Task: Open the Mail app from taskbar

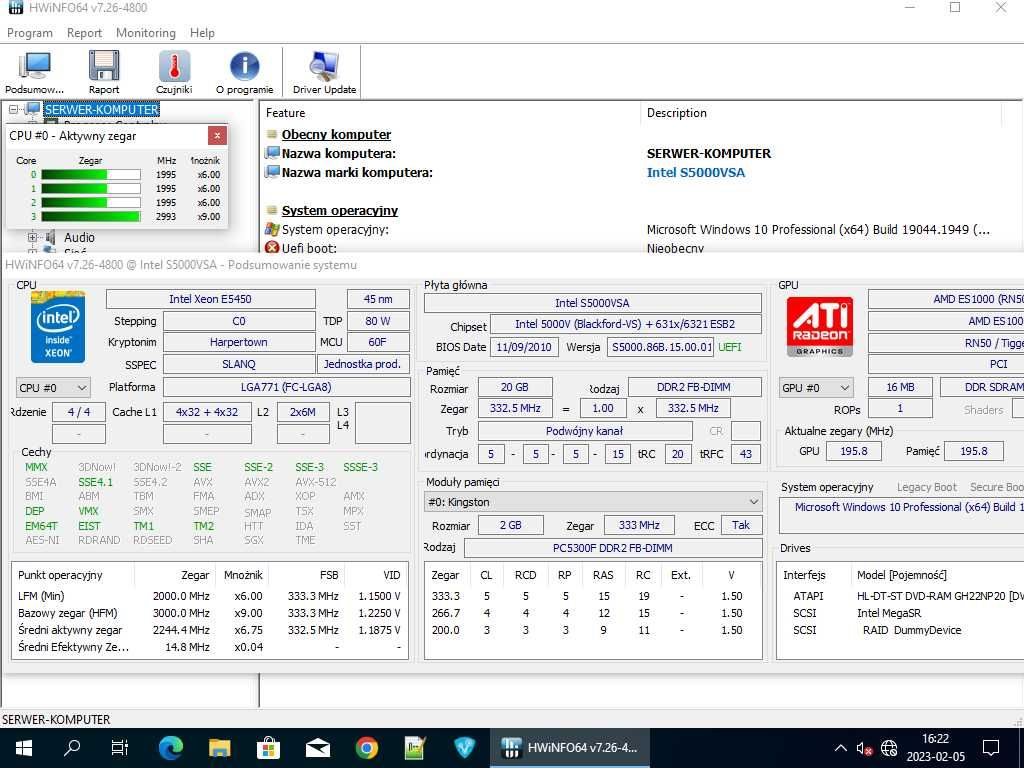Action: [317, 748]
